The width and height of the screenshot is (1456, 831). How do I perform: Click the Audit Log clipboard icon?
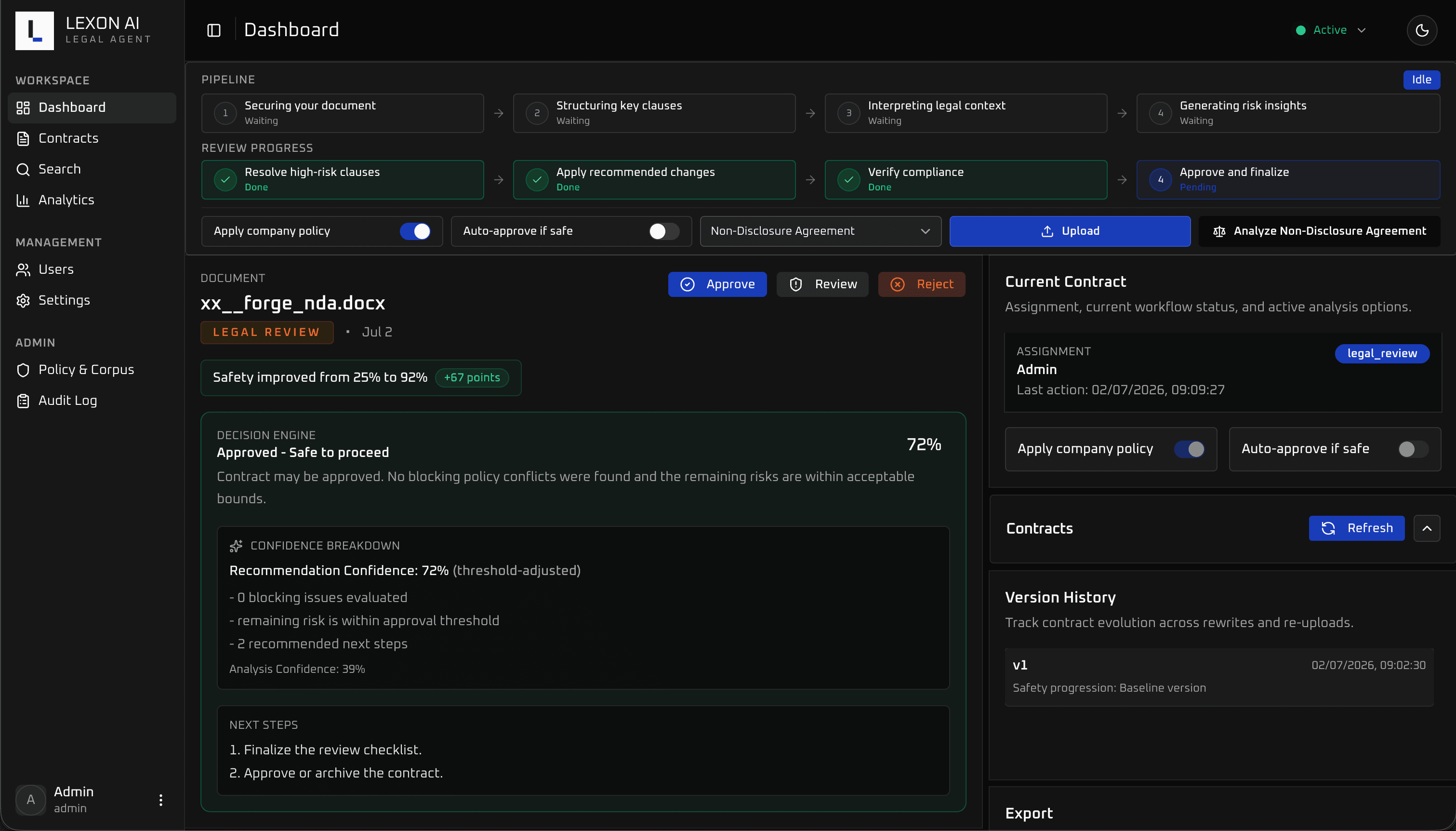[23, 401]
